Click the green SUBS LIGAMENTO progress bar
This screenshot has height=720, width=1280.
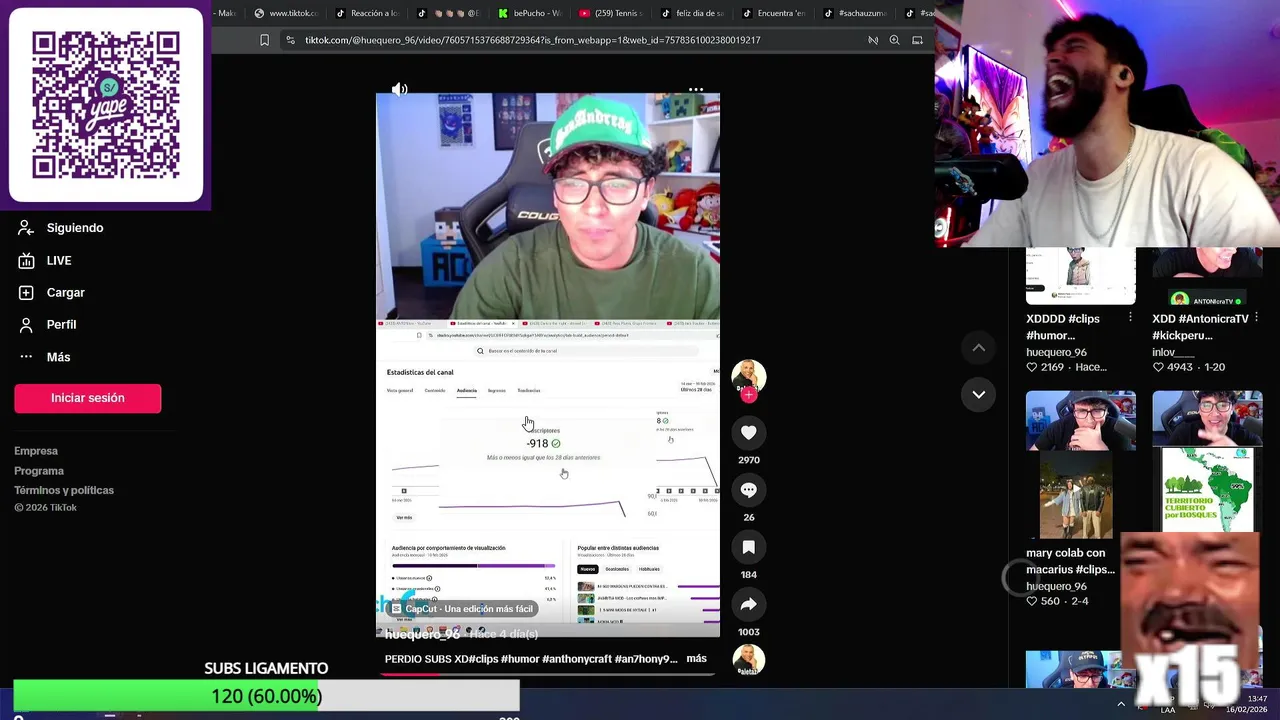pyautogui.click(x=266, y=696)
